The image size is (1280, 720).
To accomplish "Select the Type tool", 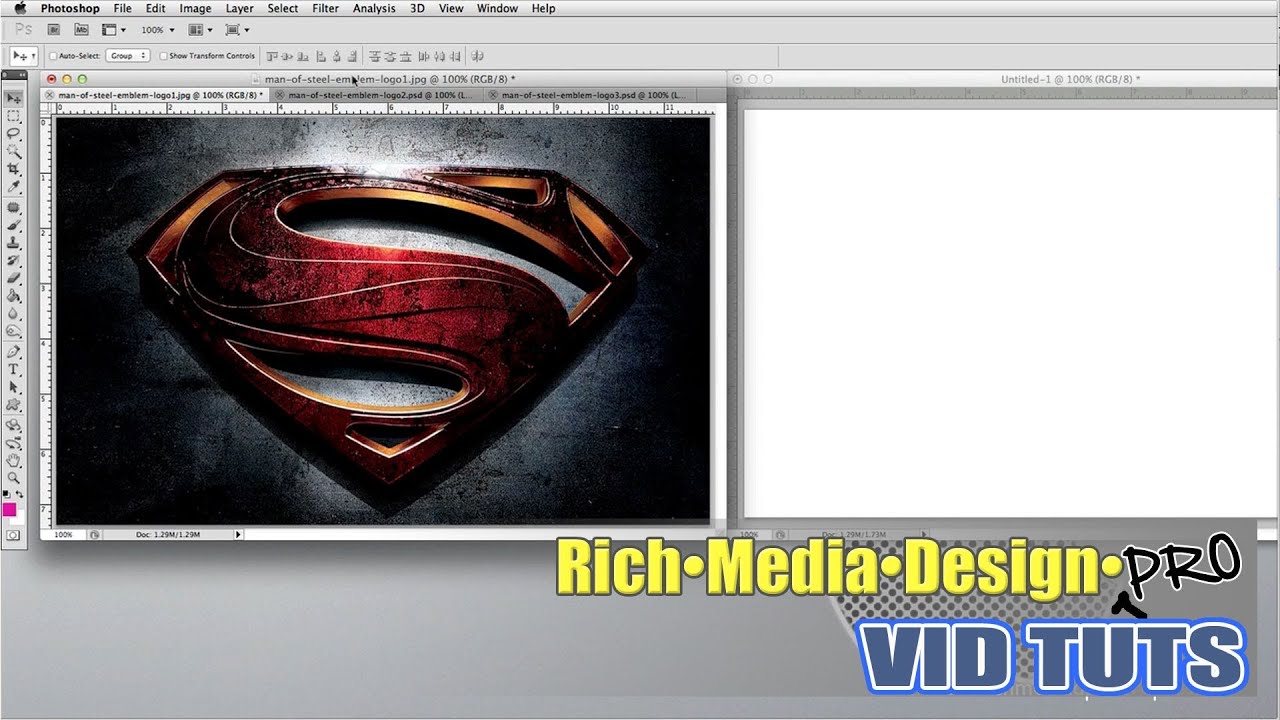I will [x=14, y=369].
